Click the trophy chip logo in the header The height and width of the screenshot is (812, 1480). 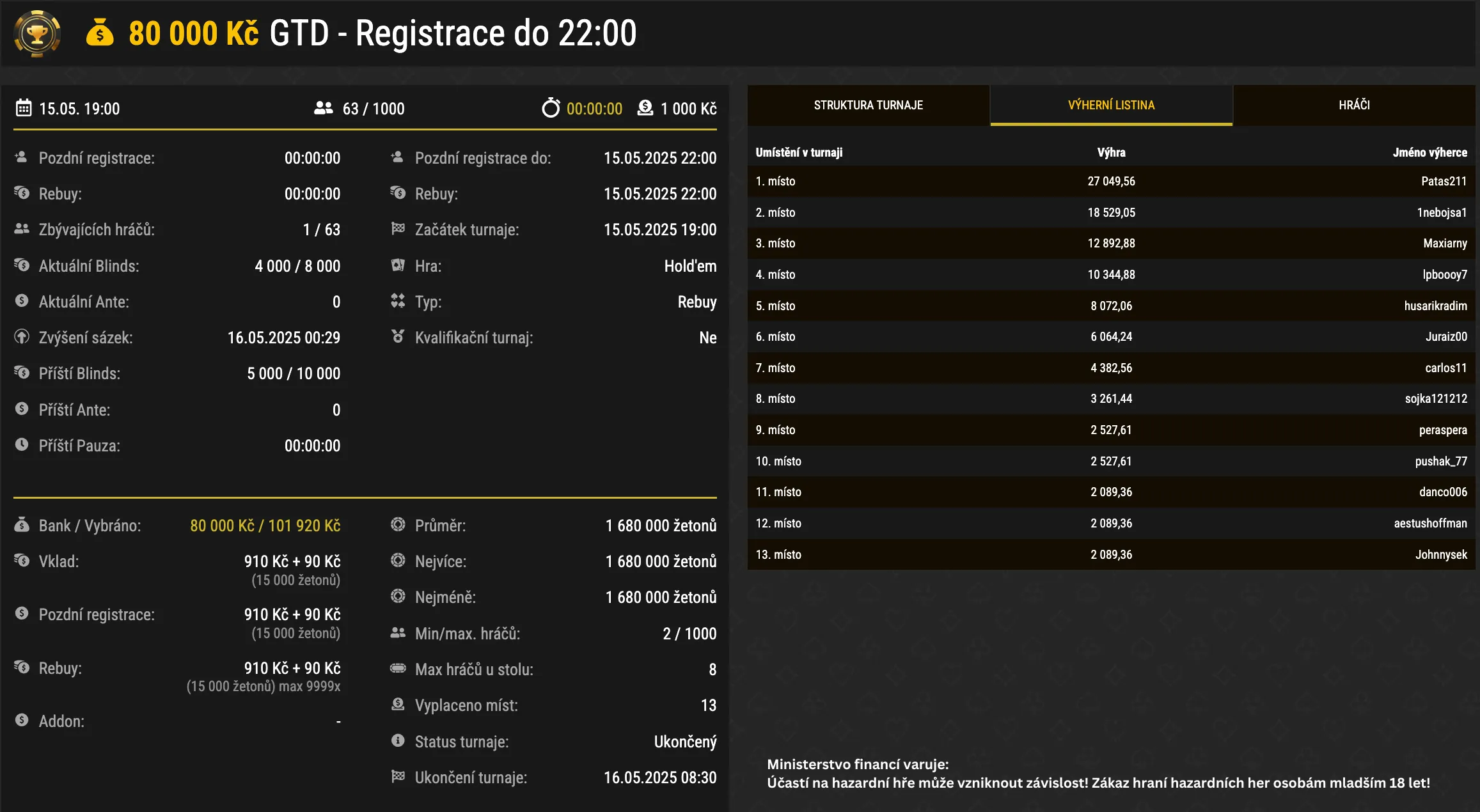36,34
